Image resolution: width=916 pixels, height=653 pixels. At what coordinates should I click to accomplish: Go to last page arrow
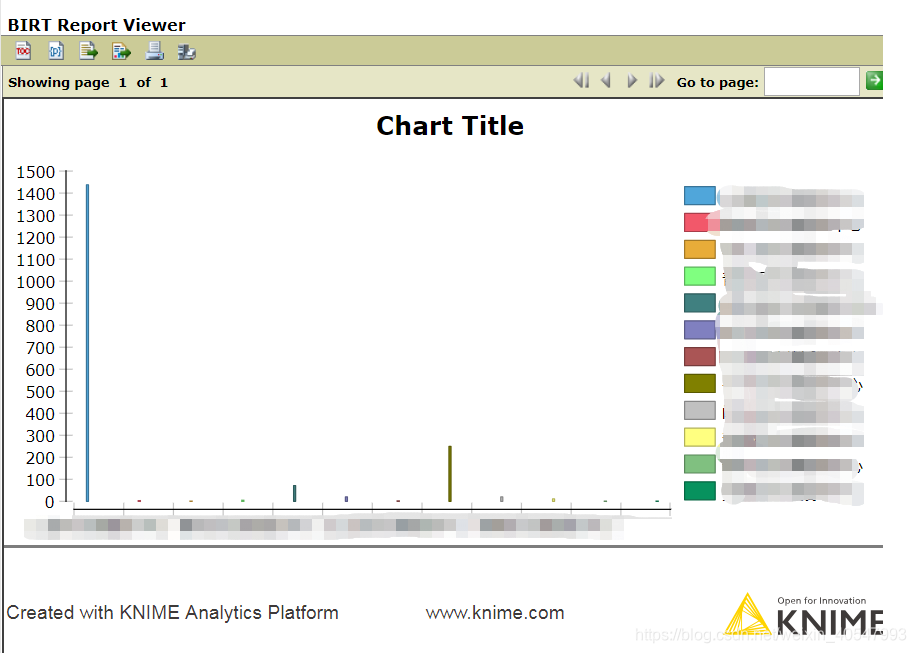pos(657,81)
